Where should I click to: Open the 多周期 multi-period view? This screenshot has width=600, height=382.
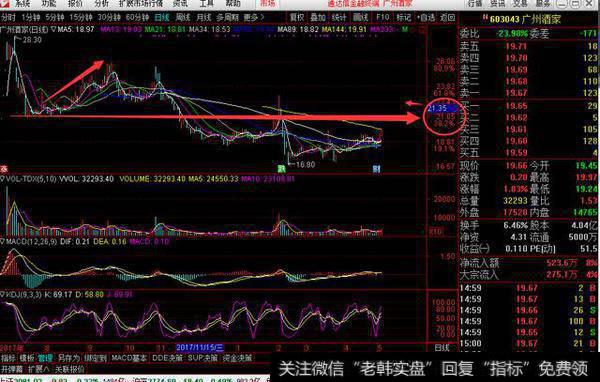(x=228, y=18)
